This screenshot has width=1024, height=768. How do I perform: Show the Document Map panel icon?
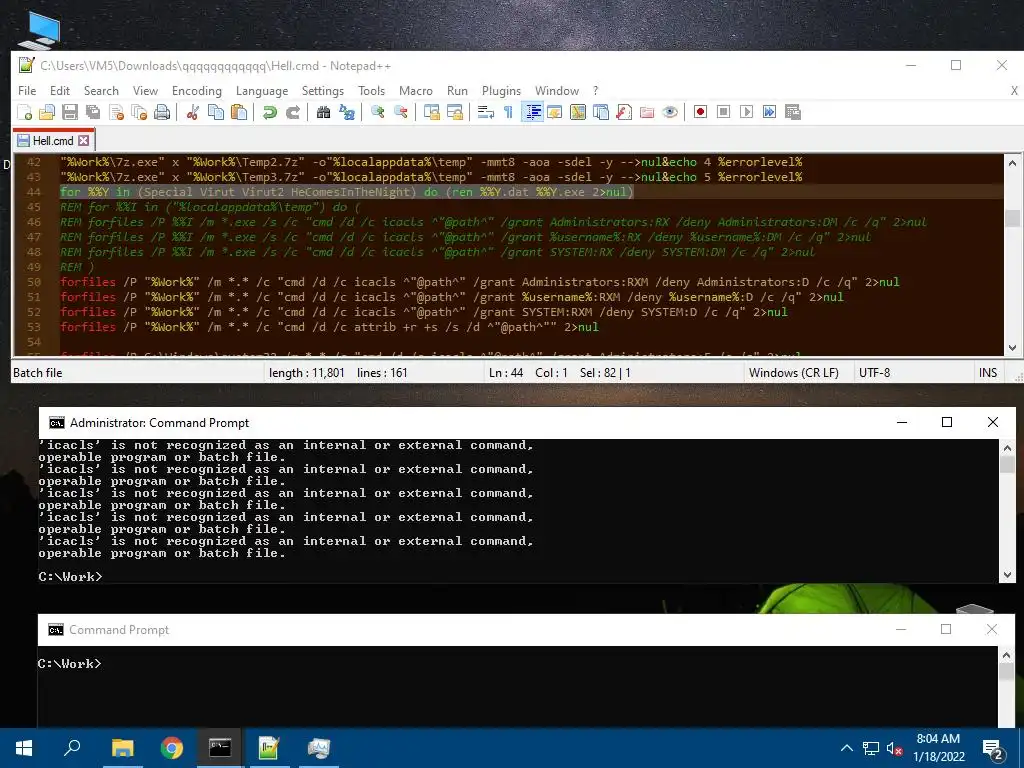pyautogui.click(x=577, y=112)
